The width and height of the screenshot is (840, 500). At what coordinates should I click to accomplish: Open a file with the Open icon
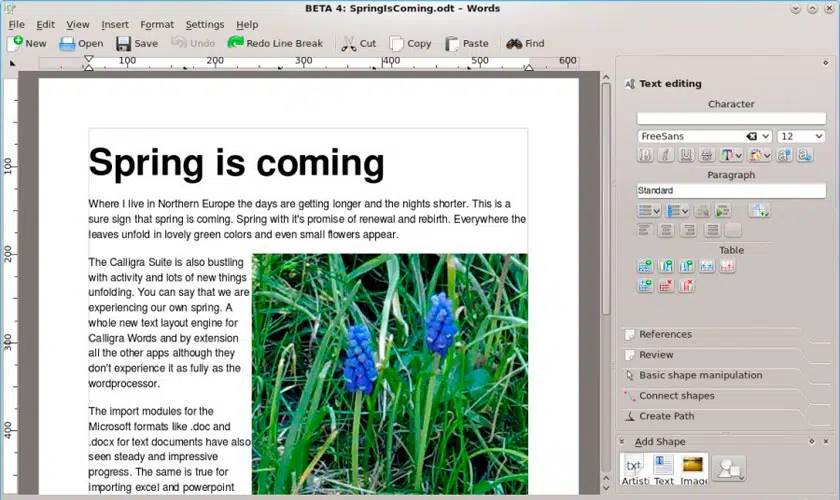[x=67, y=43]
